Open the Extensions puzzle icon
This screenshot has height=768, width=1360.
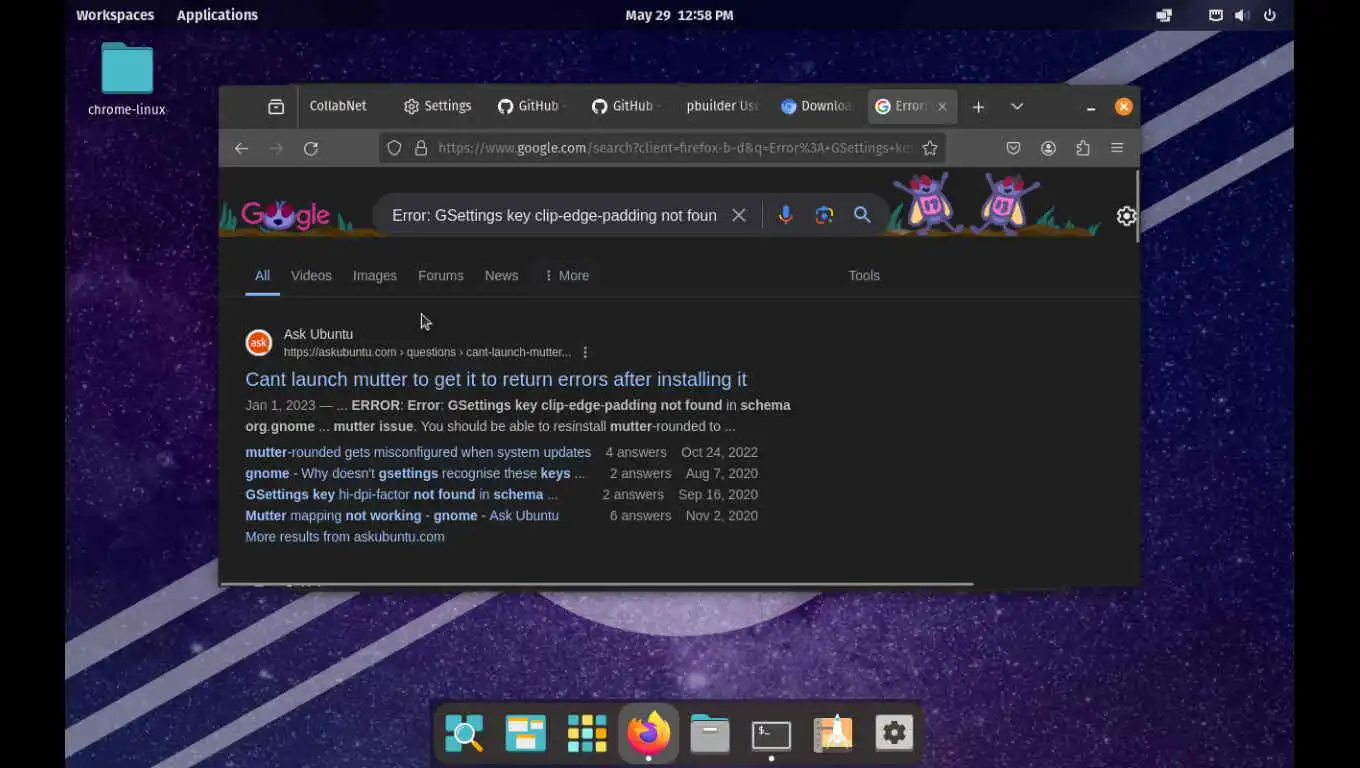[1083, 148]
